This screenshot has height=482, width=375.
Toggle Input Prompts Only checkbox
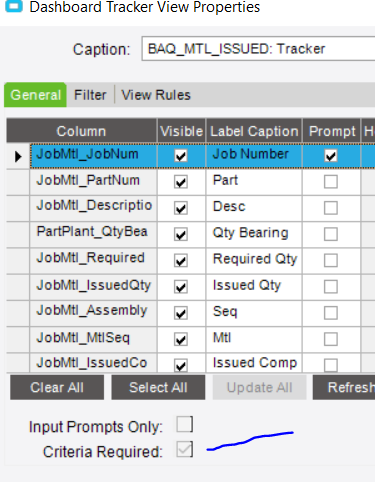(185, 424)
